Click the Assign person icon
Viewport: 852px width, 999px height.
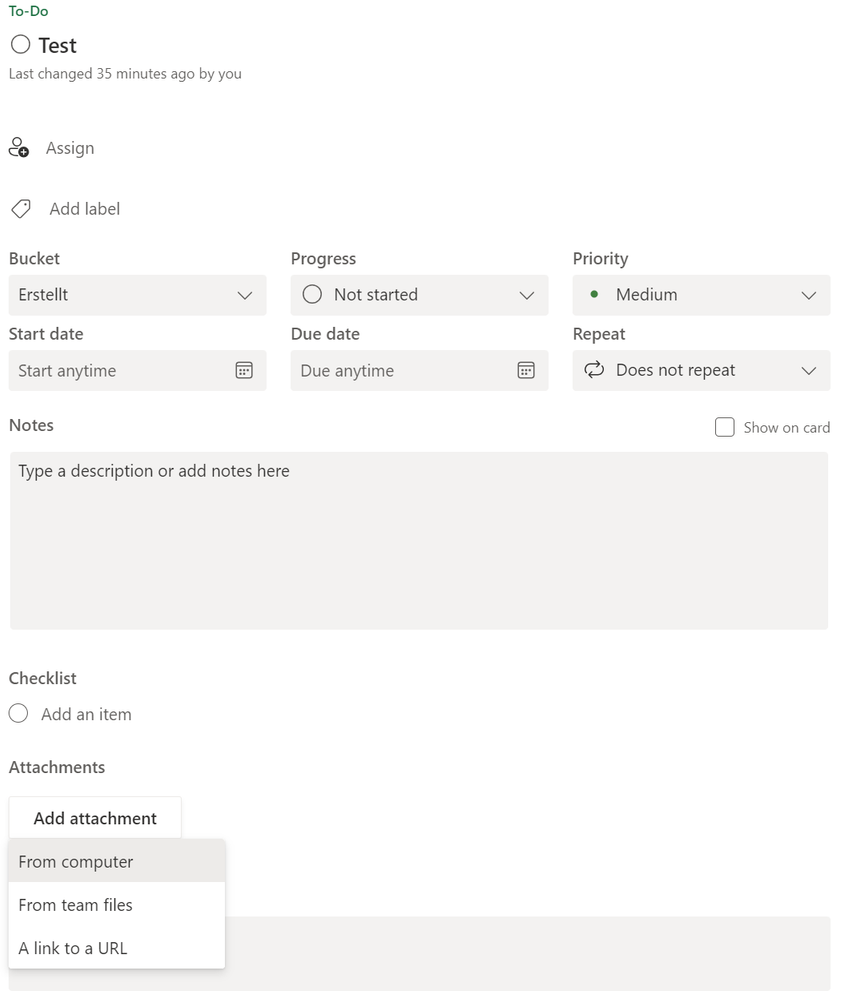[18, 148]
